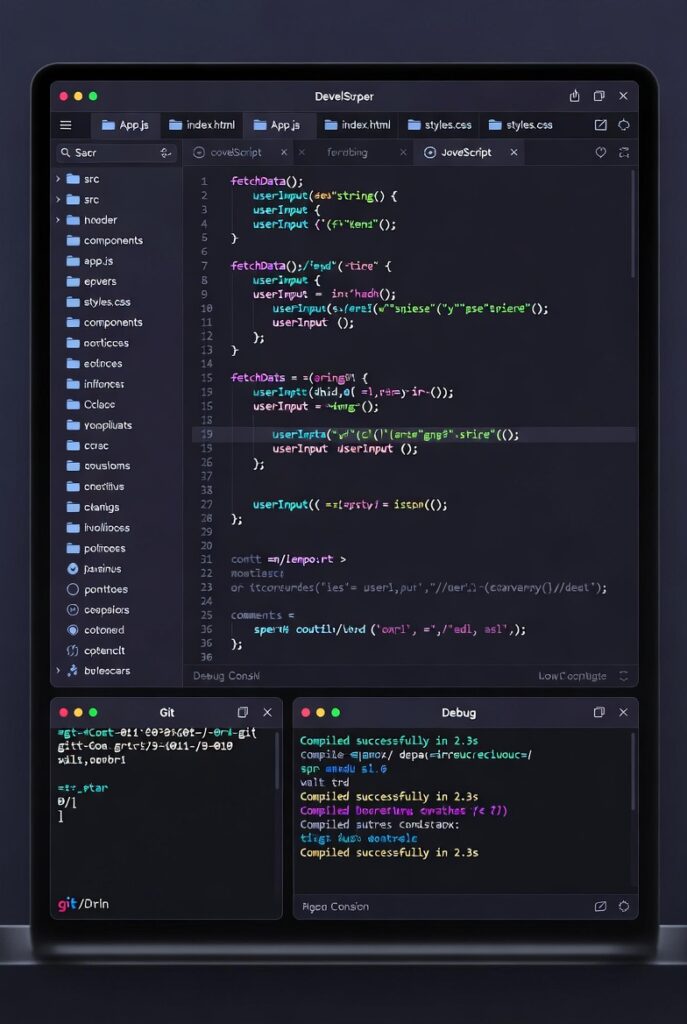
Task: Select the styles.css entry in the sidebar
Action: click(99, 302)
